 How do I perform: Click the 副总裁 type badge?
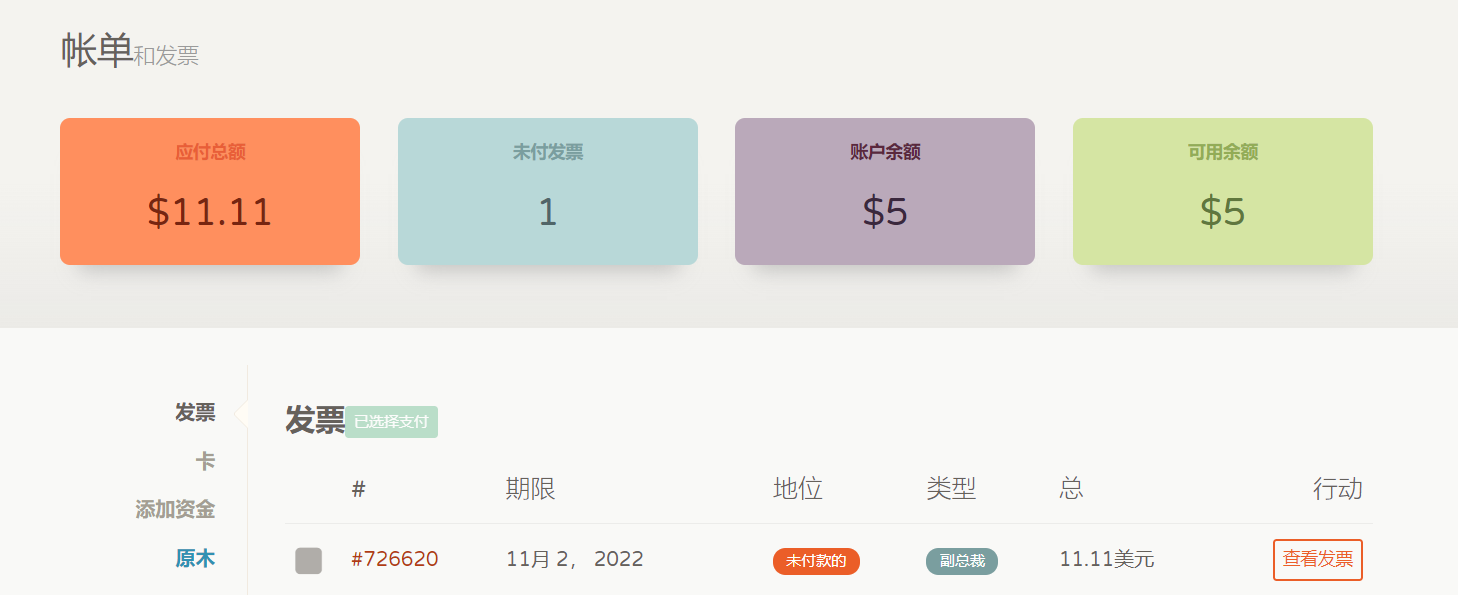click(x=961, y=561)
